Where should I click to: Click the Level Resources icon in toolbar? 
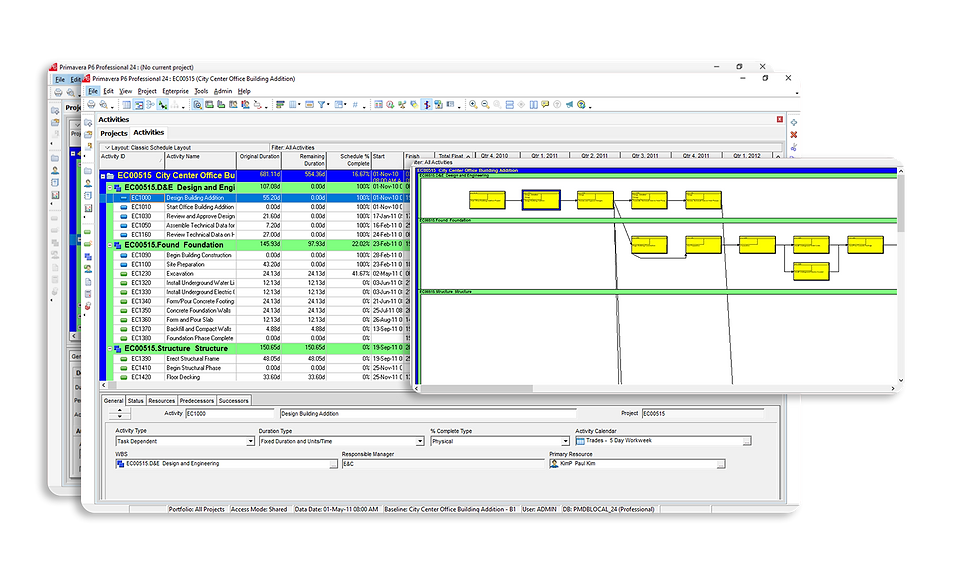[x=401, y=104]
